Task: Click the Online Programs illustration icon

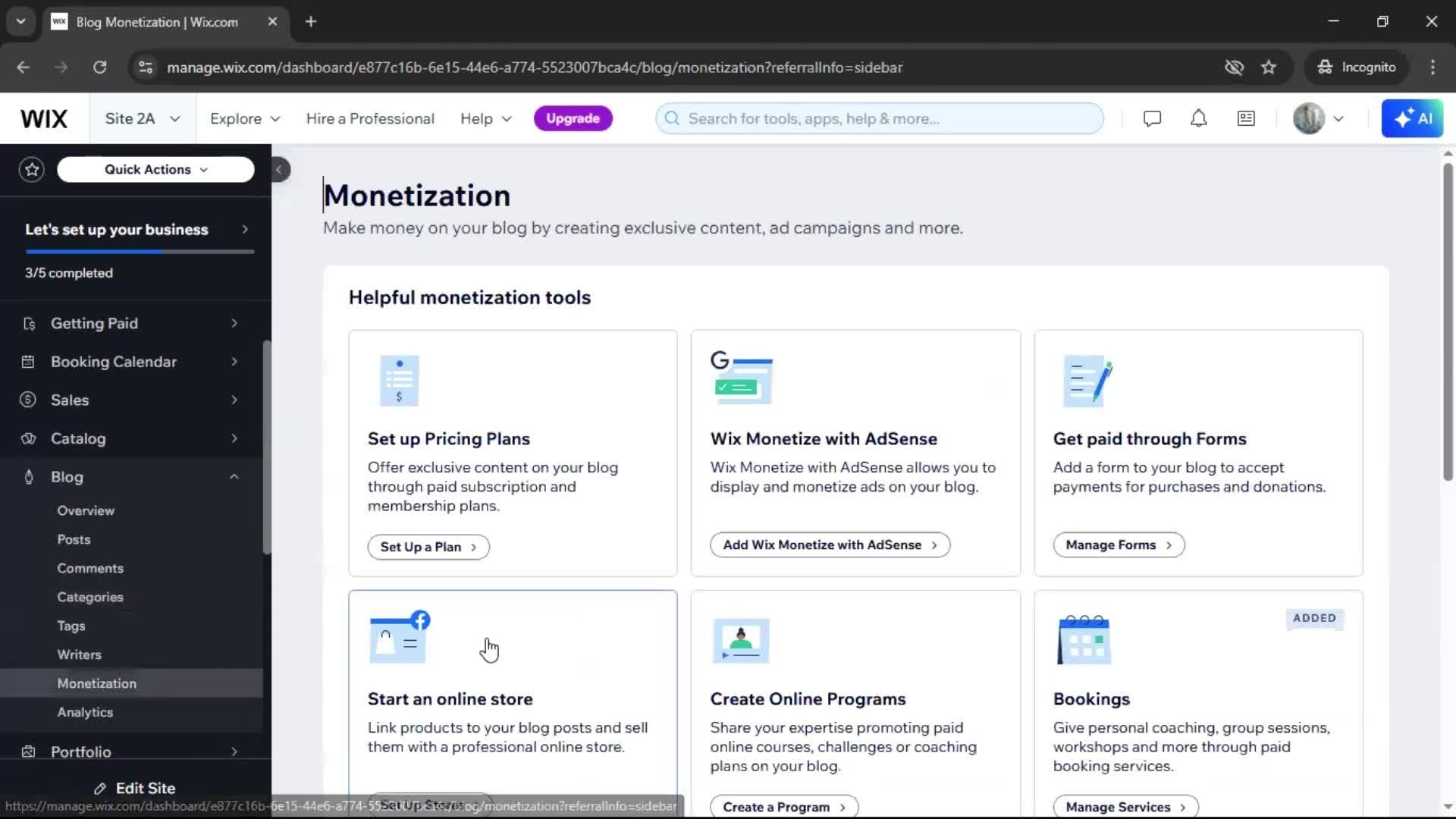Action: (x=741, y=641)
